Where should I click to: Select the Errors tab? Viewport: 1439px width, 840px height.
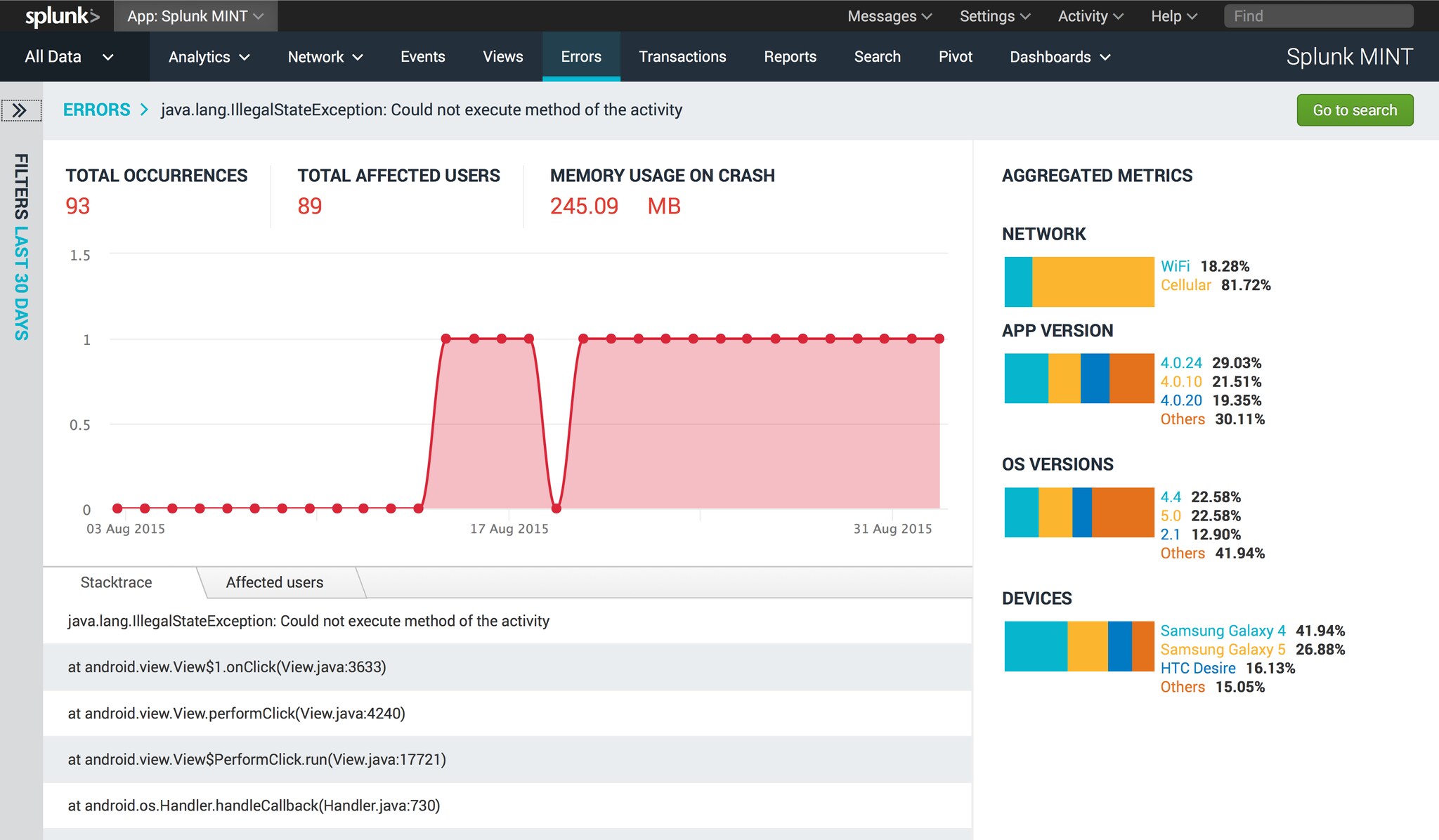pyautogui.click(x=581, y=57)
